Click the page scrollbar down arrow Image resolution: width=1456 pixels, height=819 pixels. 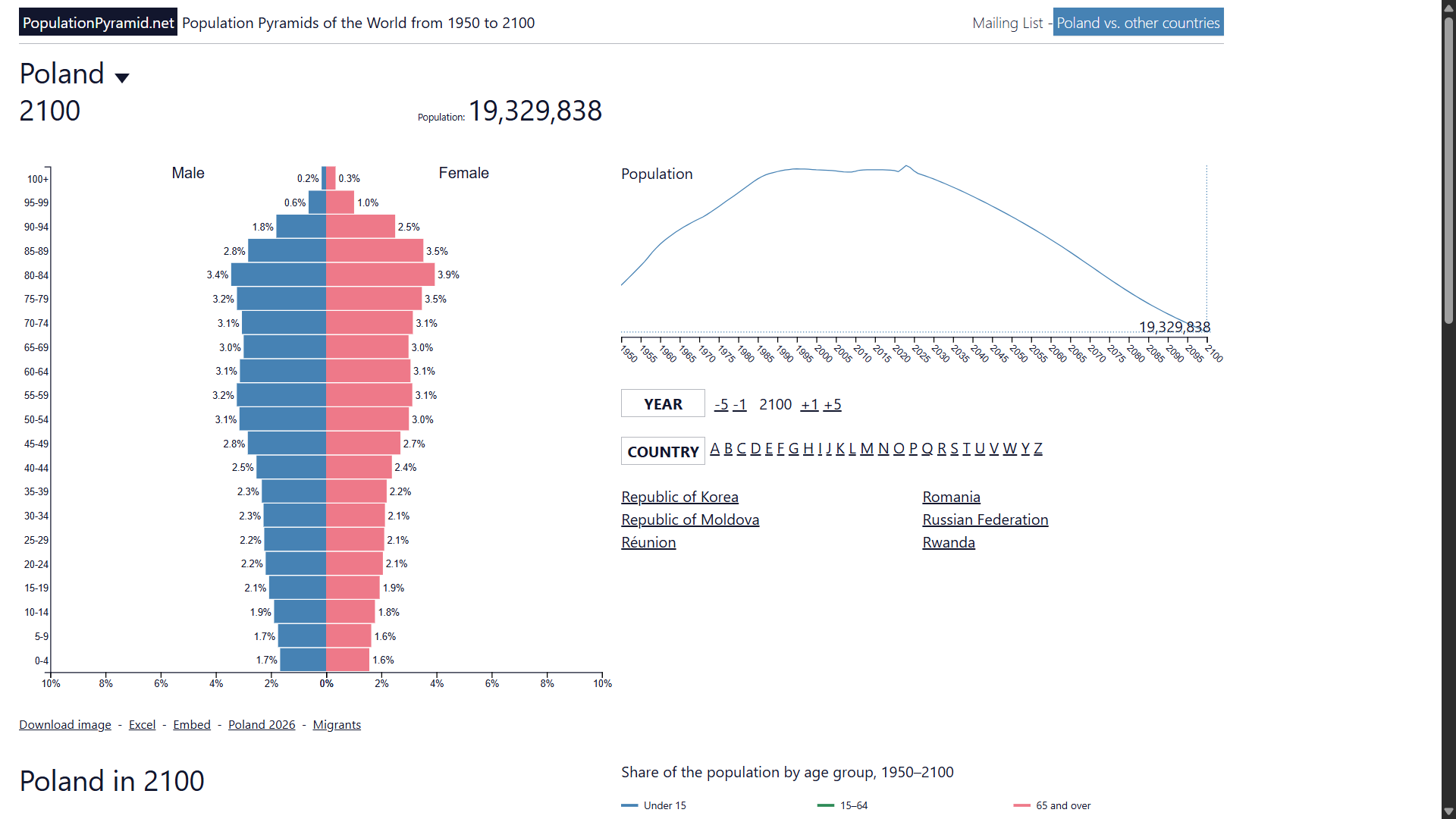[x=1448, y=811]
